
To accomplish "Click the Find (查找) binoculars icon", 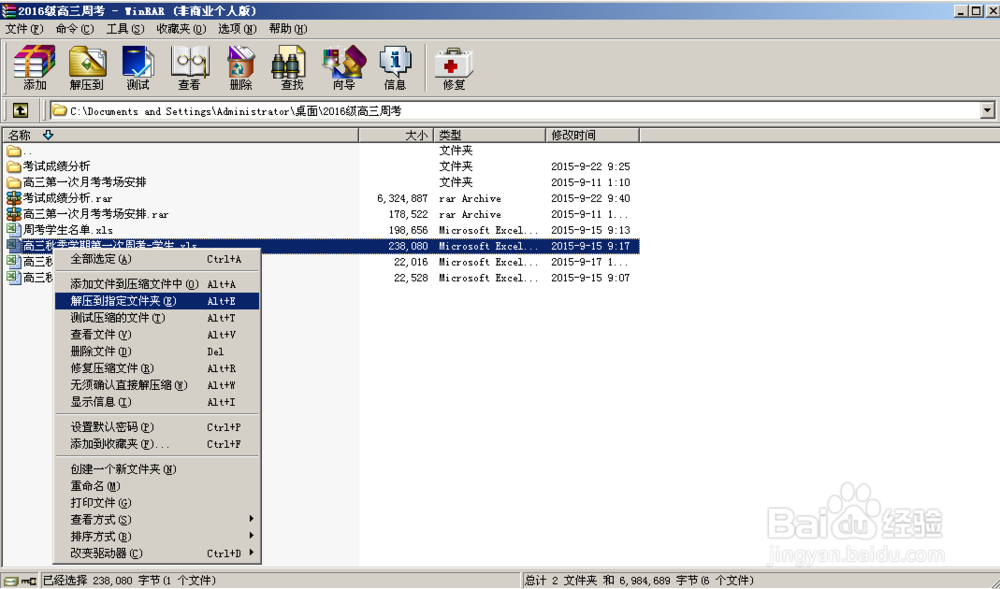I will (x=291, y=68).
